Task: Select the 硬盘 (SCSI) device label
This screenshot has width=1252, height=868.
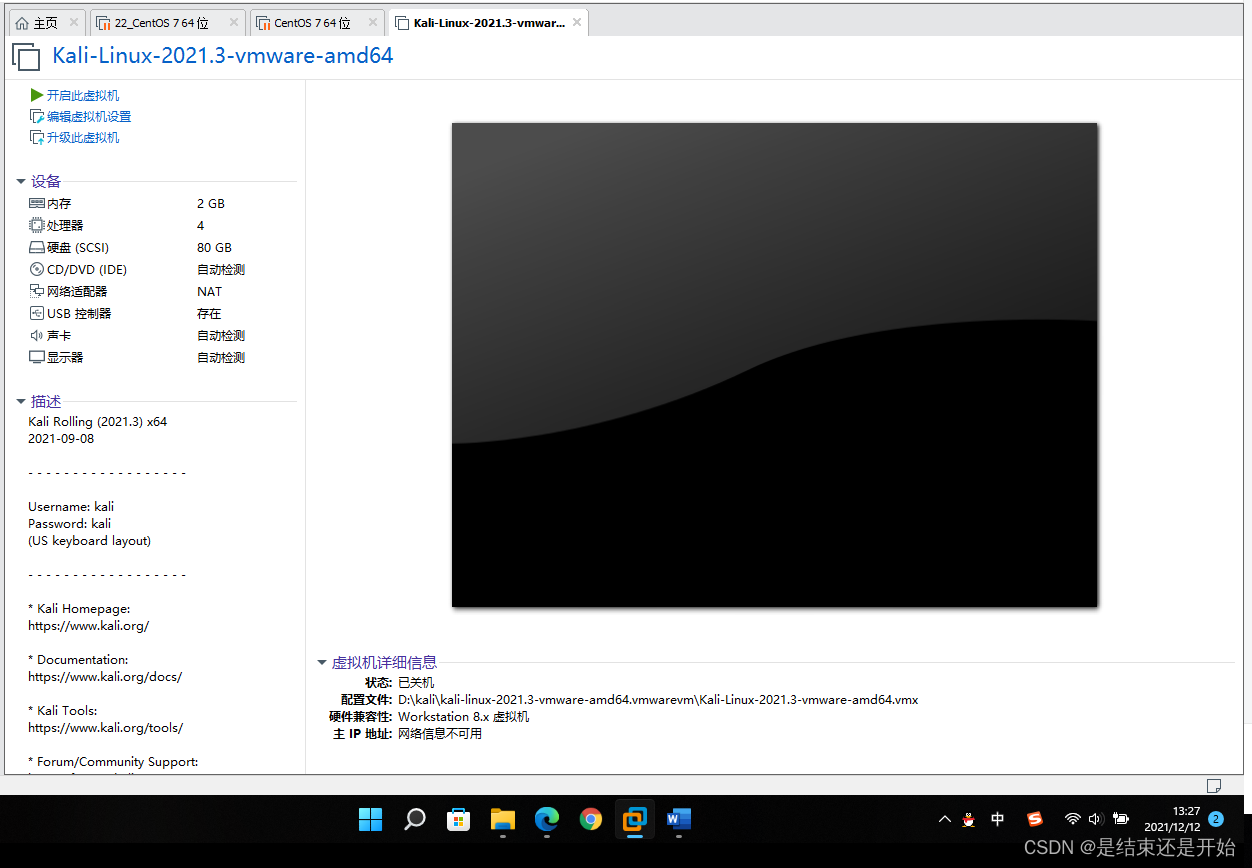Action: [x=78, y=247]
